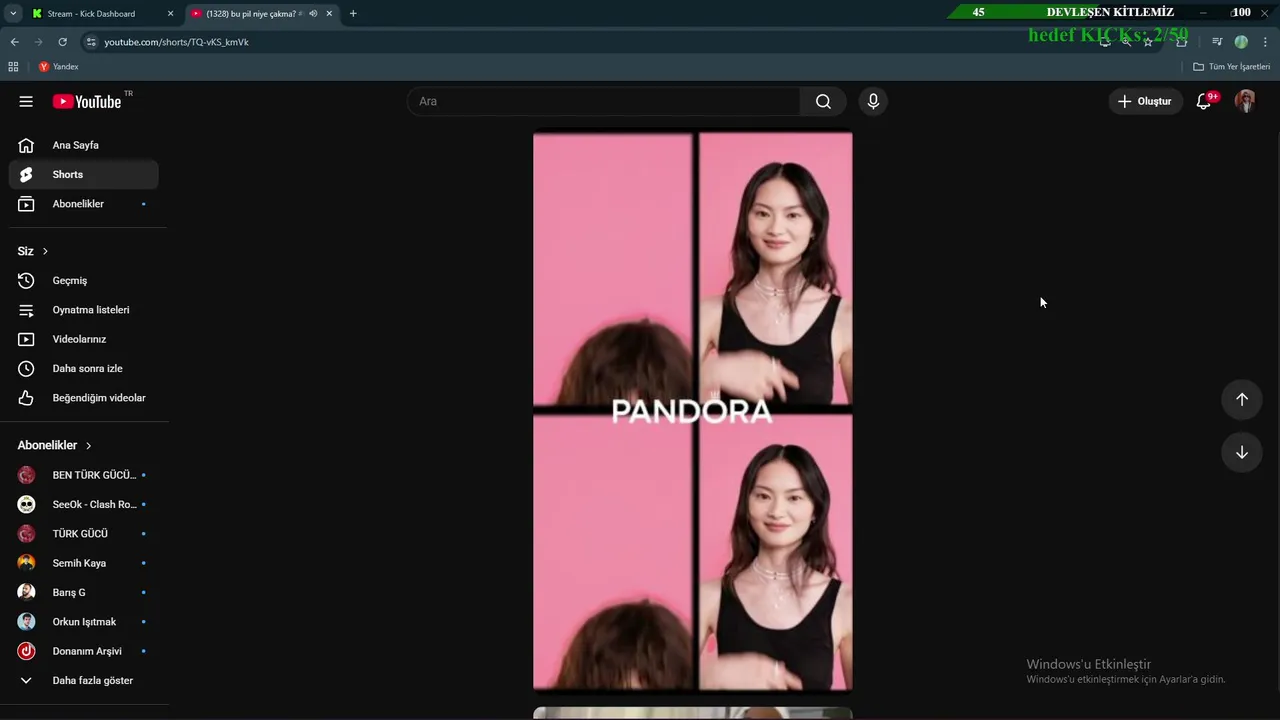Screen dimensions: 1280x720
Task: Open the Chrome profile avatar
Action: (x=1241, y=42)
